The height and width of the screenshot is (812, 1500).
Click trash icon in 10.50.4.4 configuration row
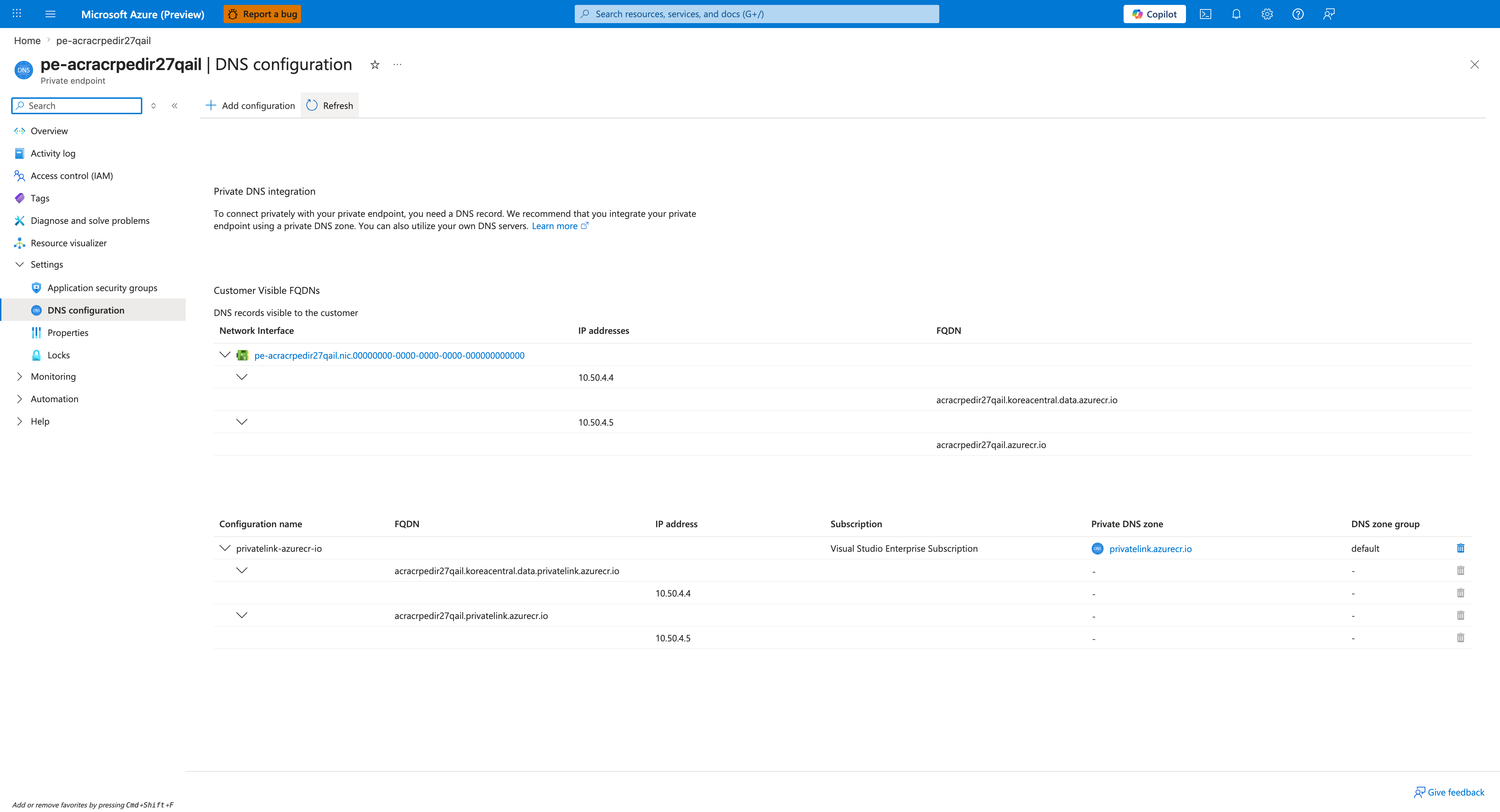point(1460,593)
